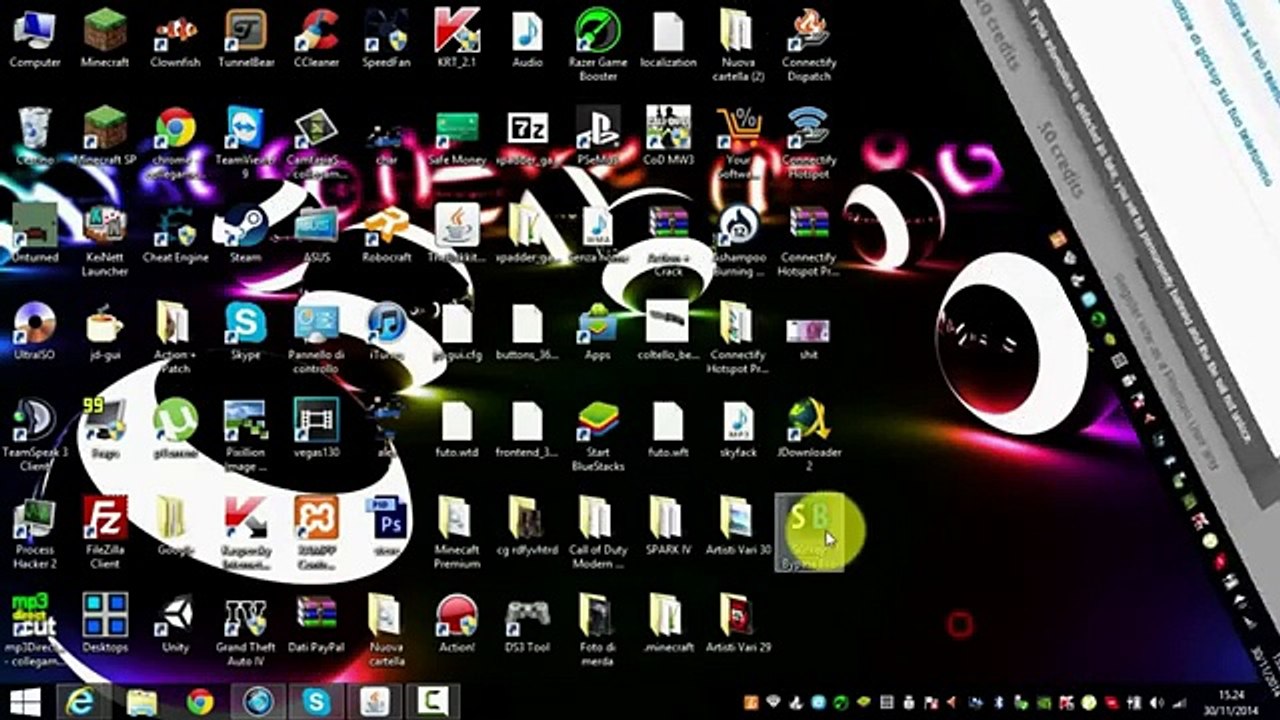Launch JDownloader 2
This screenshot has height=720, width=1280.
click(808, 436)
